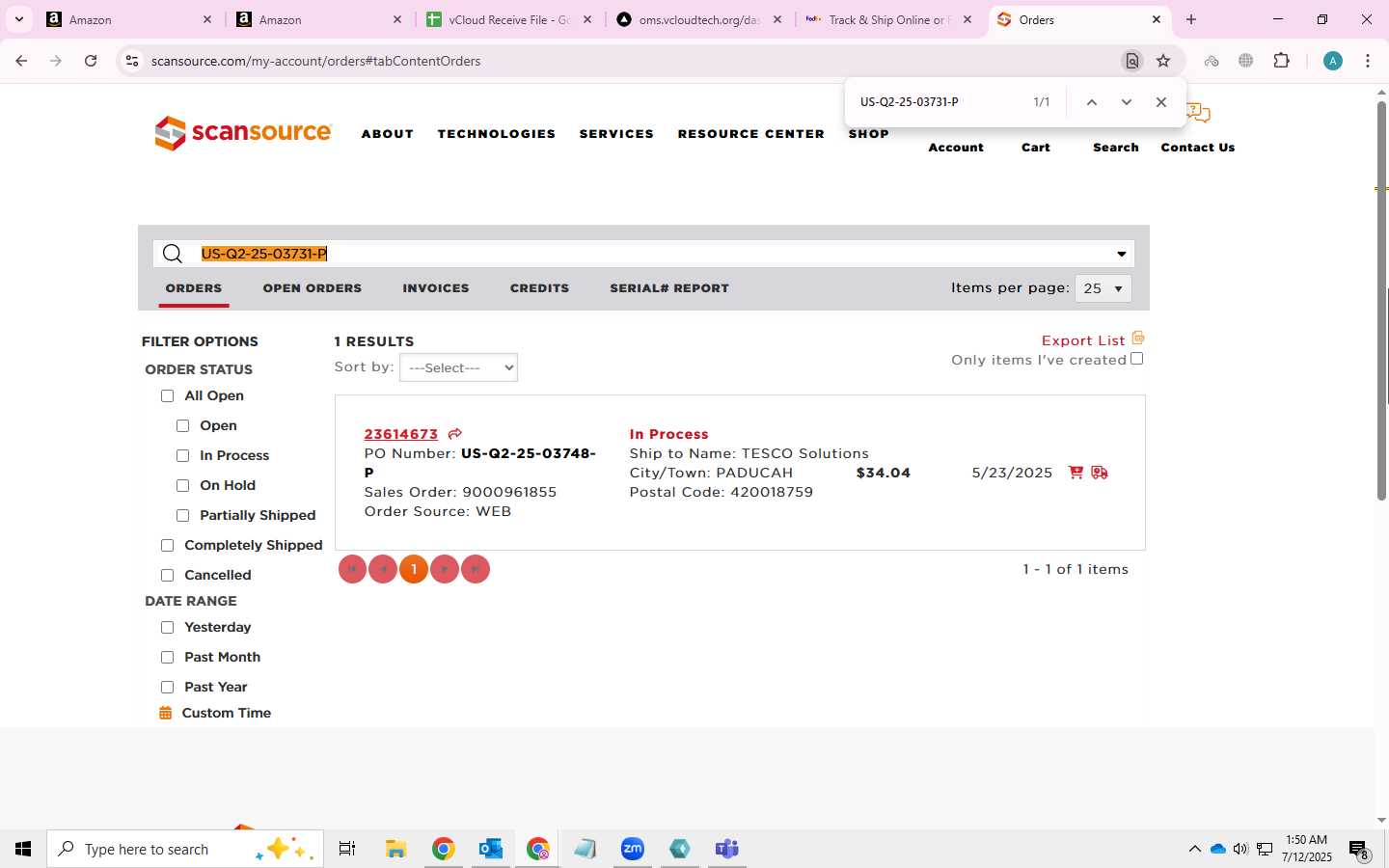Viewport: 1389px width, 868px height.
Task: Click the ScanSource logo
Action: [x=243, y=133]
